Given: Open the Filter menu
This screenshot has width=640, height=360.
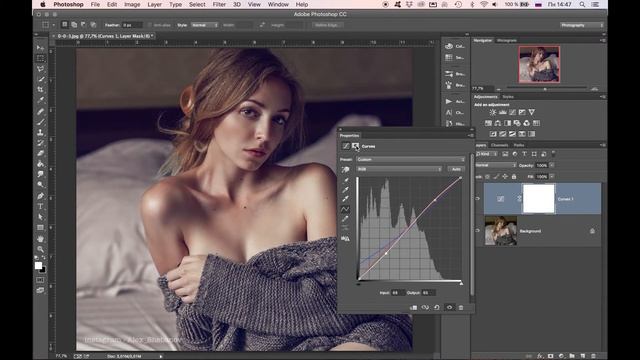Looking at the screenshot, I should [x=219, y=4].
